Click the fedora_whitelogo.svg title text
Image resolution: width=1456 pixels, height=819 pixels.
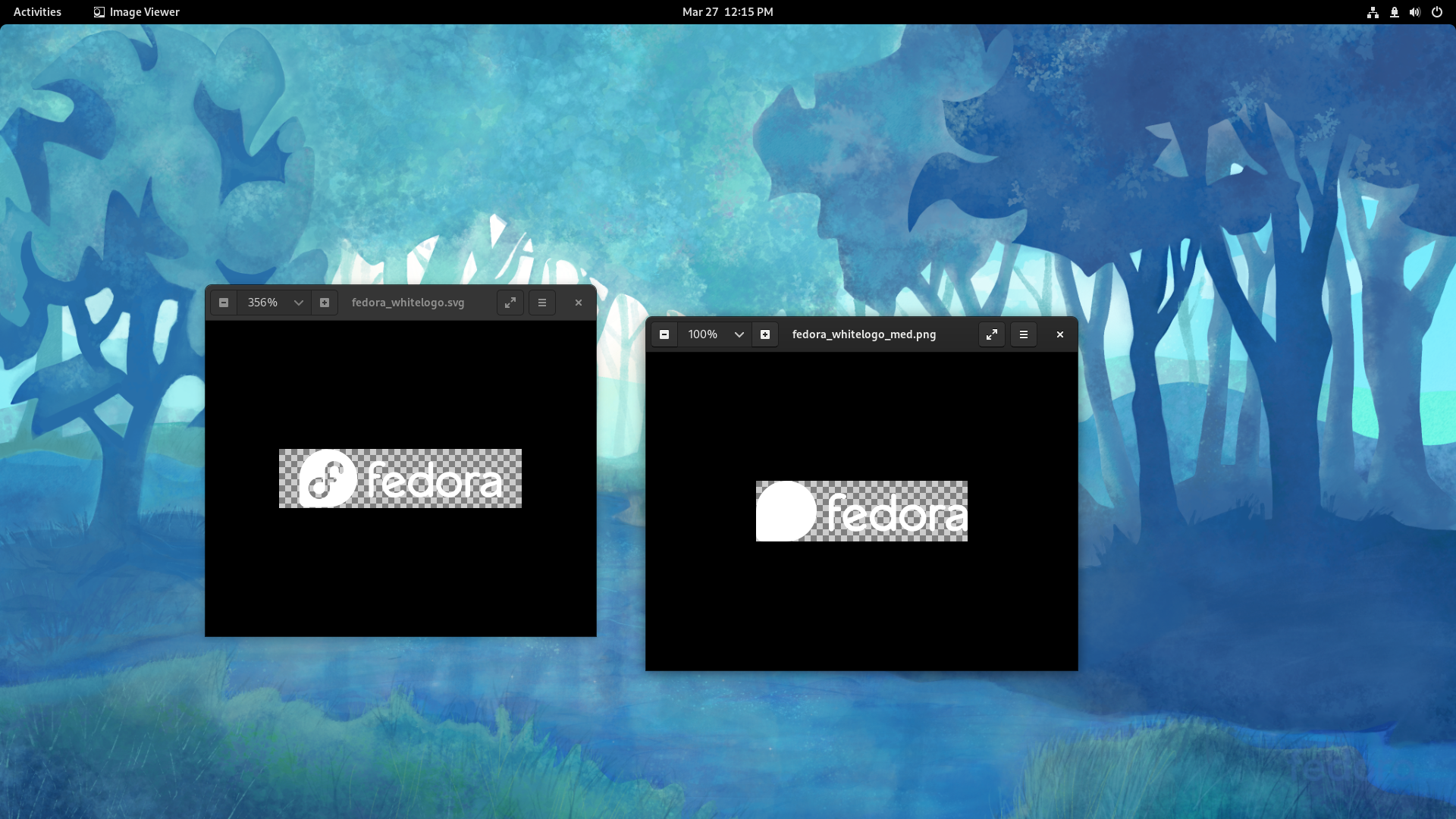tap(408, 303)
